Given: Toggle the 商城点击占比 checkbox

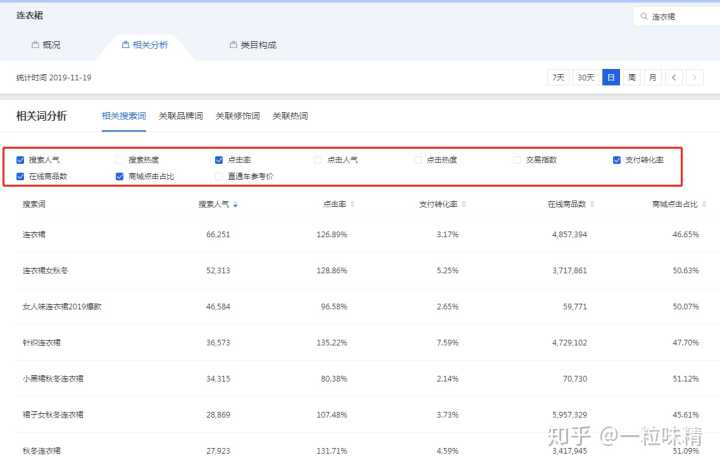Looking at the screenshot, I should [x=119, y=176].
